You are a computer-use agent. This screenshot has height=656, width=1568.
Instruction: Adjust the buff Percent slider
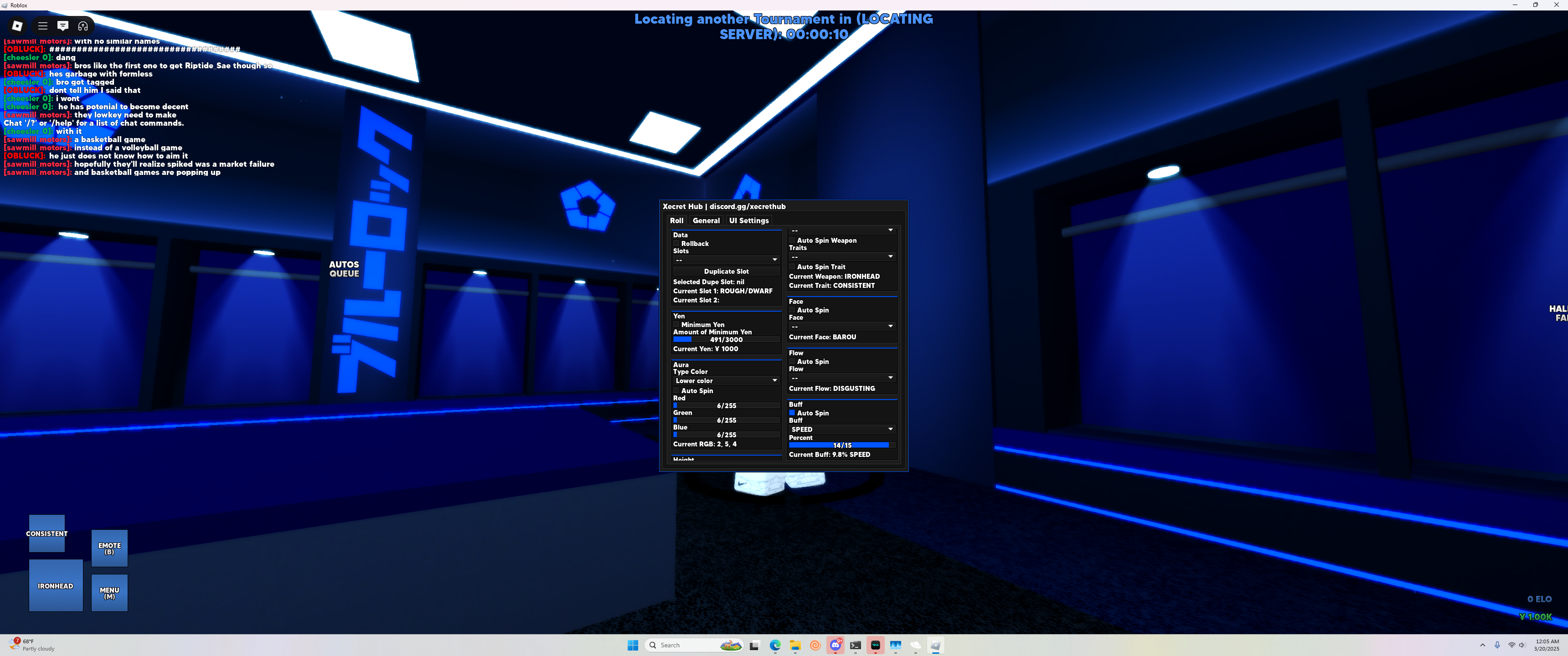841,446
